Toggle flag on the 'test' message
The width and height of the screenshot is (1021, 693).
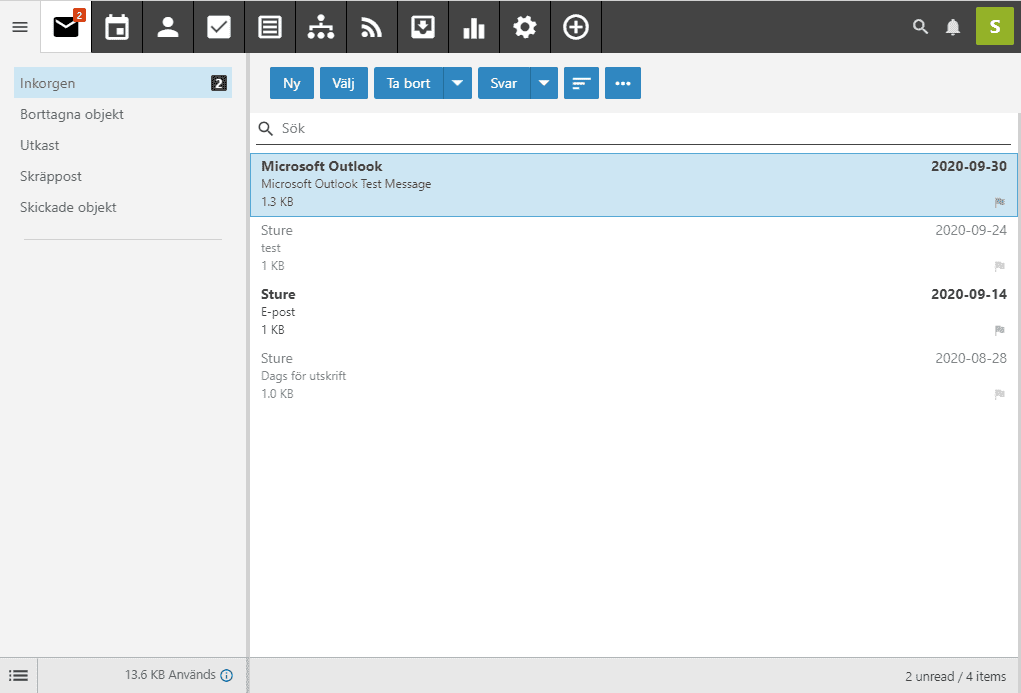[999, 266]
